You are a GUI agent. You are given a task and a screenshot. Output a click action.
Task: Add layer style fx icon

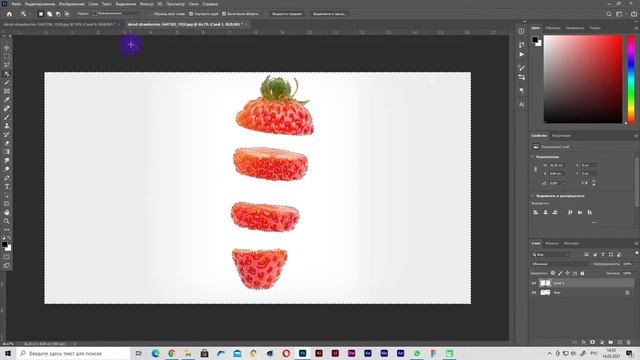tap(584, 342)
